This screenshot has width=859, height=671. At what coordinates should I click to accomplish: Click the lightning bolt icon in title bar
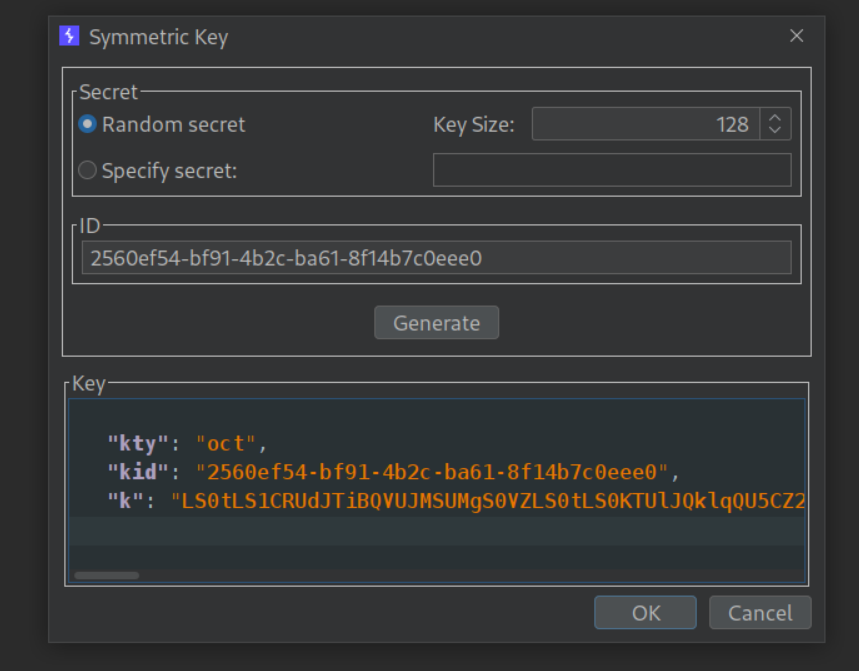click(69, 37)
